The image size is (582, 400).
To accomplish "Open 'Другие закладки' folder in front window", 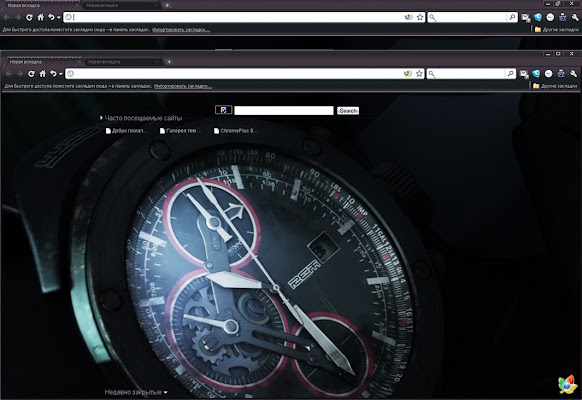I will 555,86.
